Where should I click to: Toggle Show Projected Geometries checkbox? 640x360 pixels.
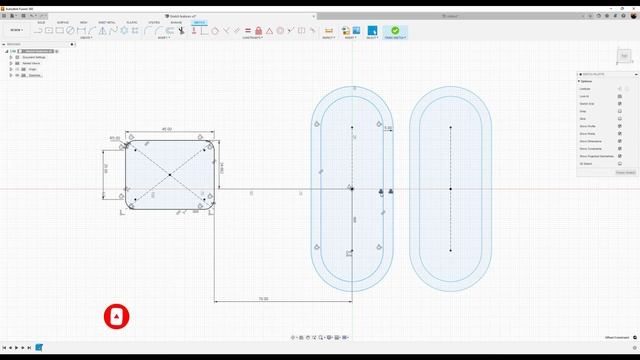click(x=620, y=156)
